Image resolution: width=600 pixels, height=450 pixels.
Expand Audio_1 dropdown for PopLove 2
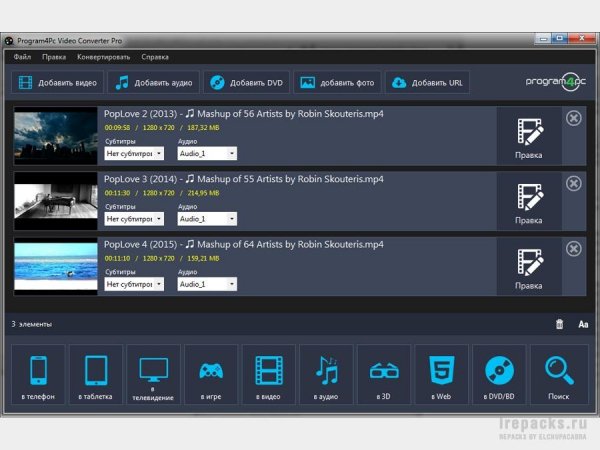coord(207,153)
